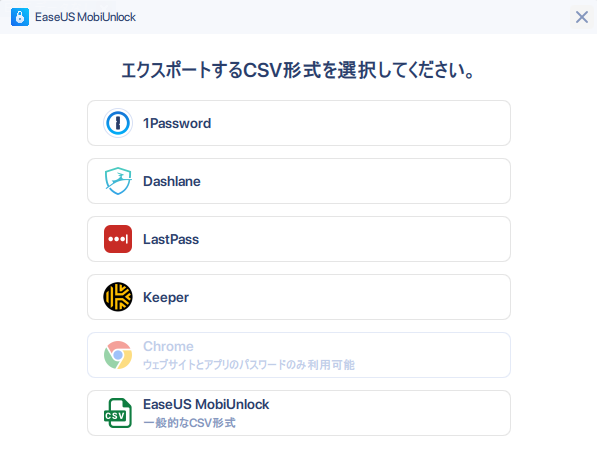597x461 pixels.
Task: Click the red LastPass icon
Action: (118, 239)
